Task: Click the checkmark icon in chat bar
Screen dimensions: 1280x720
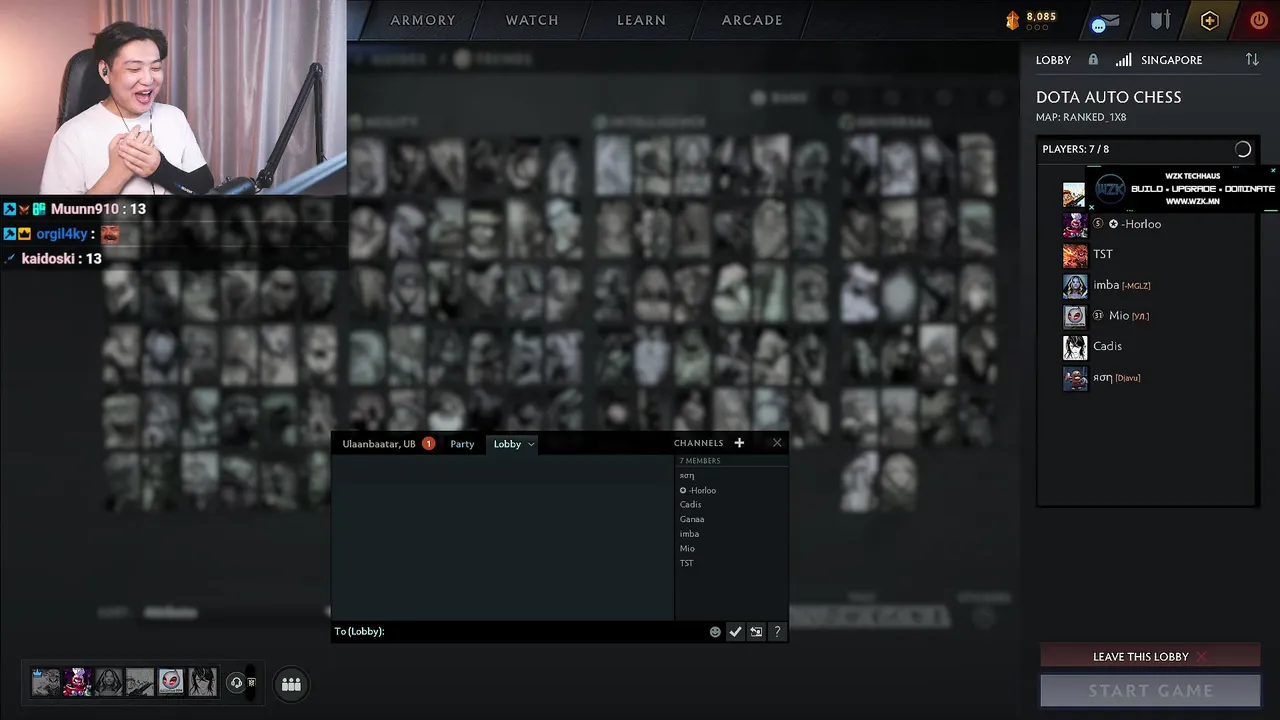Action: [x=735, y=632]
